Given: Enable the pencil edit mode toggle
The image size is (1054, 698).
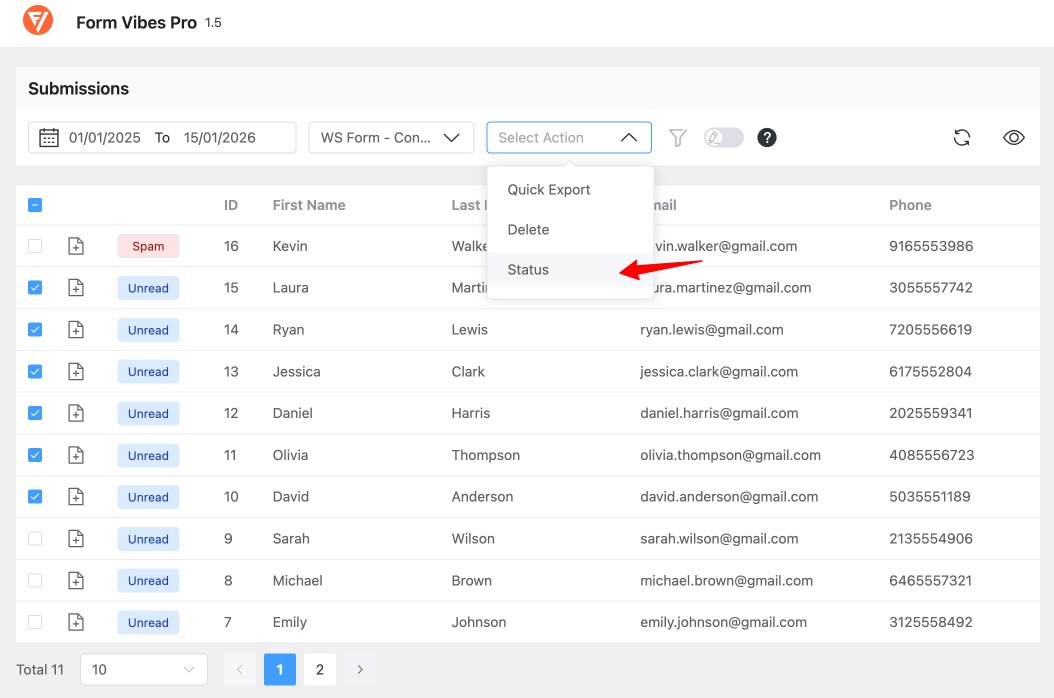Looking at the screenshot, I should 722,137.
